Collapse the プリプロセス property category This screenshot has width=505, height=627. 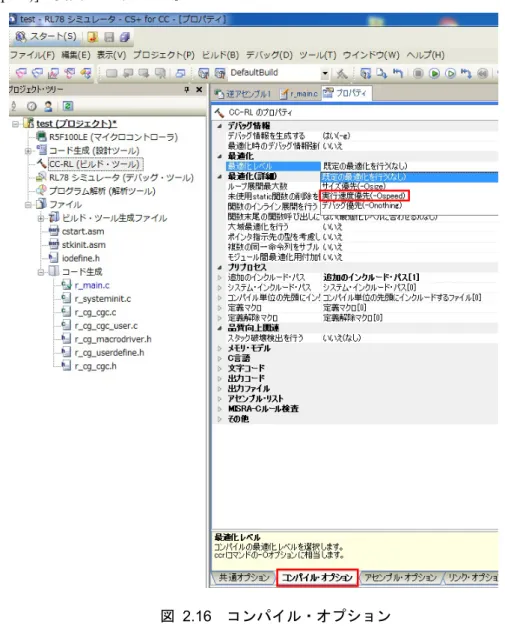220,268
